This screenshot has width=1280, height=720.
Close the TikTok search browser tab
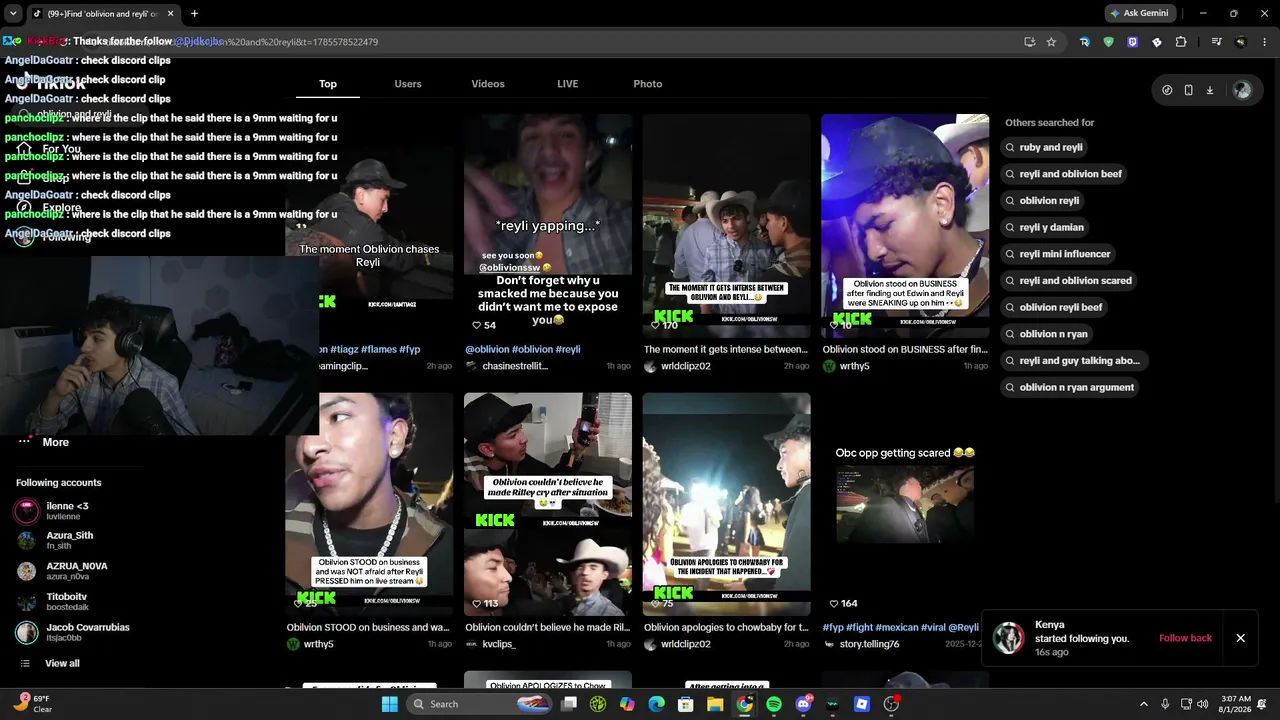point(170,13)
